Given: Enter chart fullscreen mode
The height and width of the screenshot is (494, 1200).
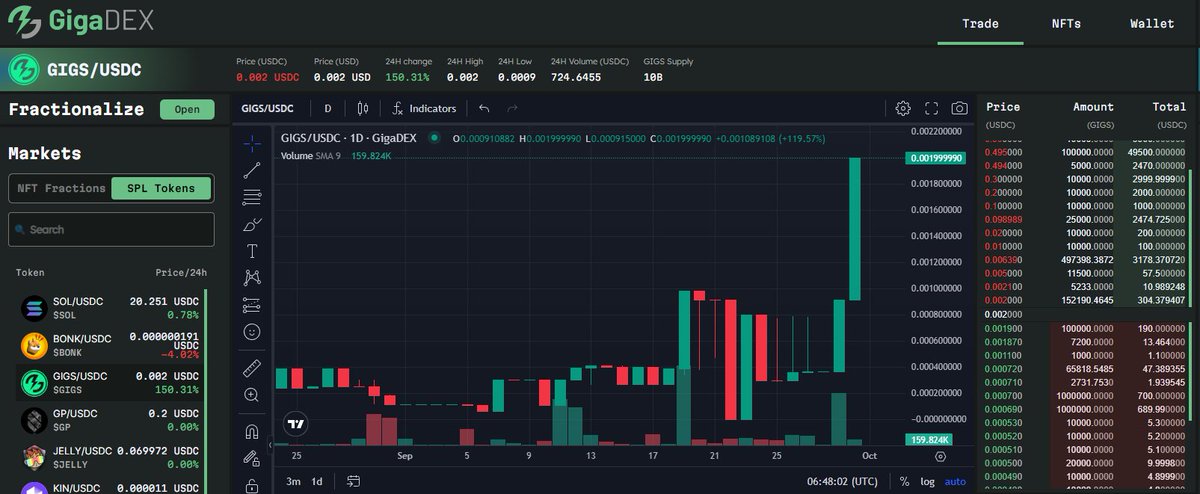Looking at the screenshot, I should pos(931,108).
